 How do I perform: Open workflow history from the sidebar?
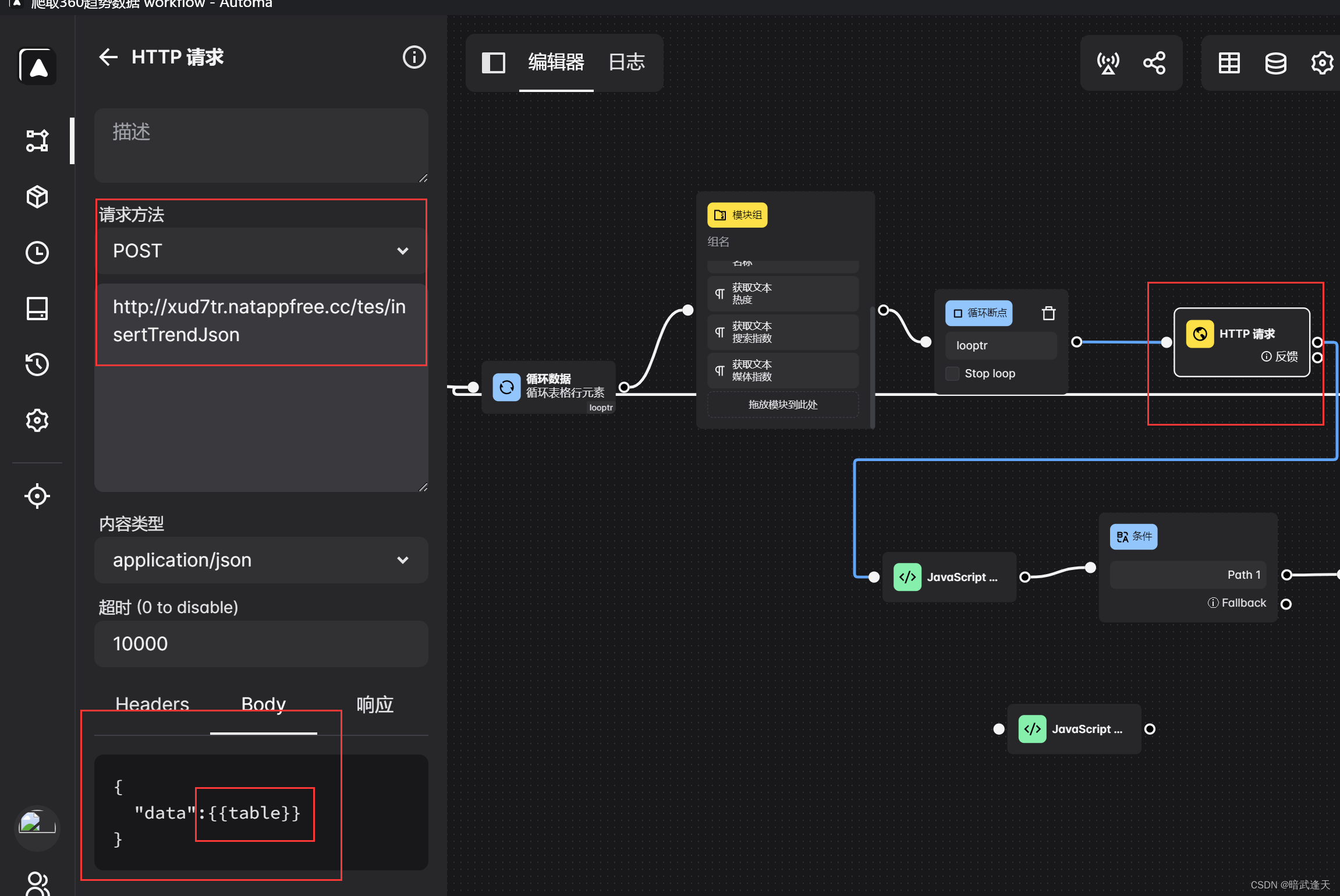[x=37, y=364]
